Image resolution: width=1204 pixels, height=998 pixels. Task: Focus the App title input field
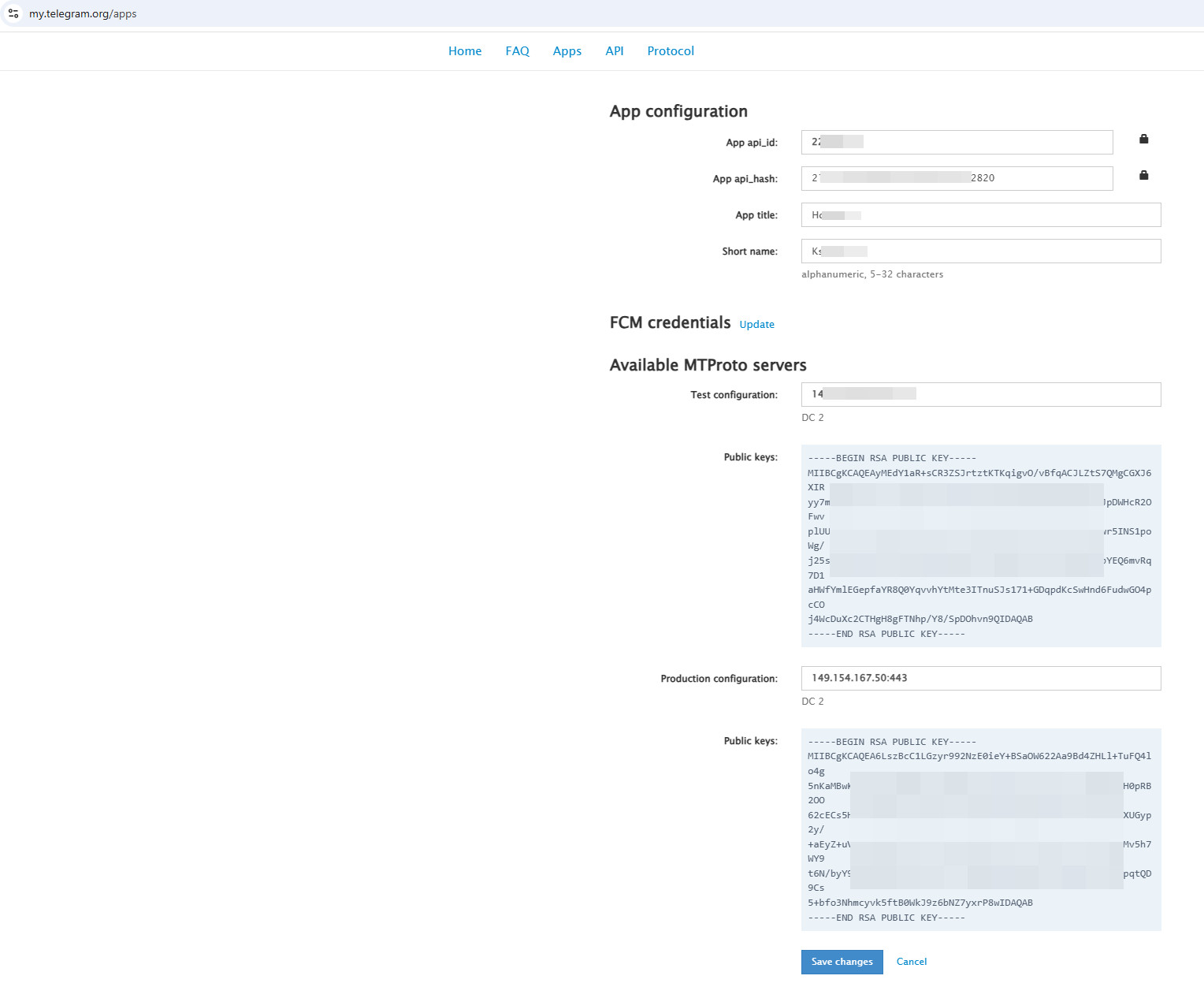pyautogui.click(x=981, y=214)
